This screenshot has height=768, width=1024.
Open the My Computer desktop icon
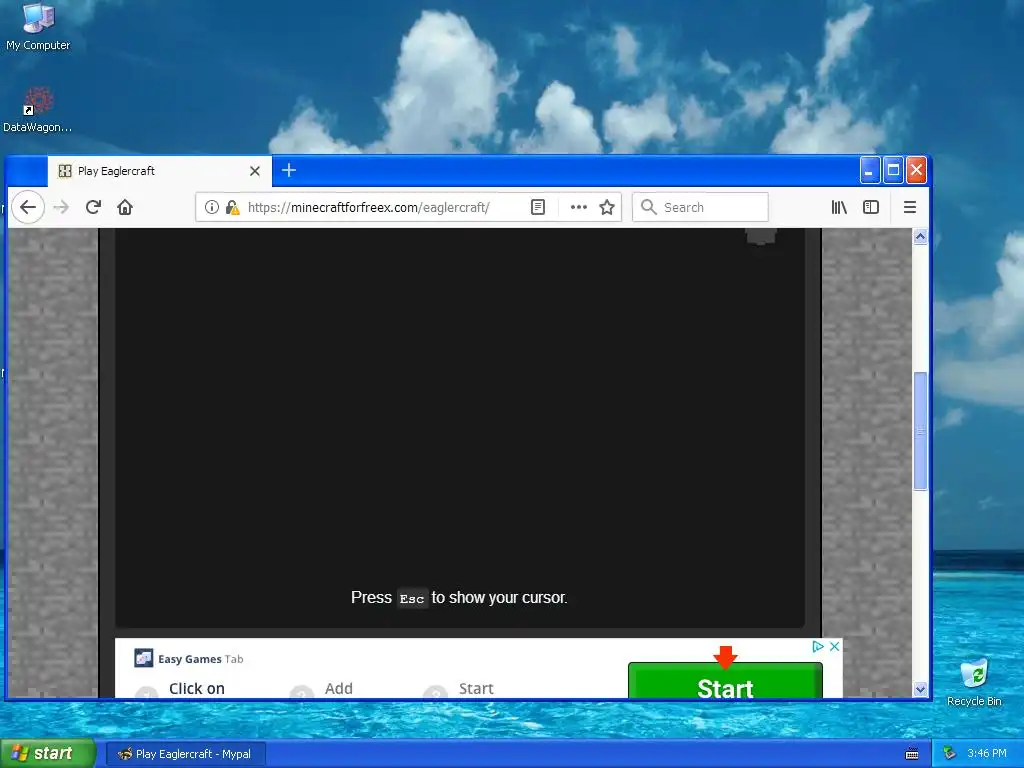[x=38, y=27]
